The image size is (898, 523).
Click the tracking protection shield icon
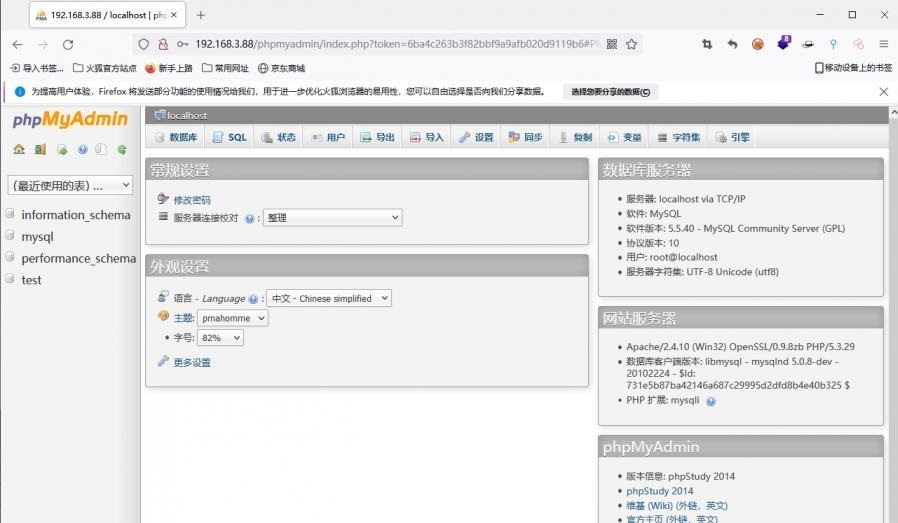[144, 44]
